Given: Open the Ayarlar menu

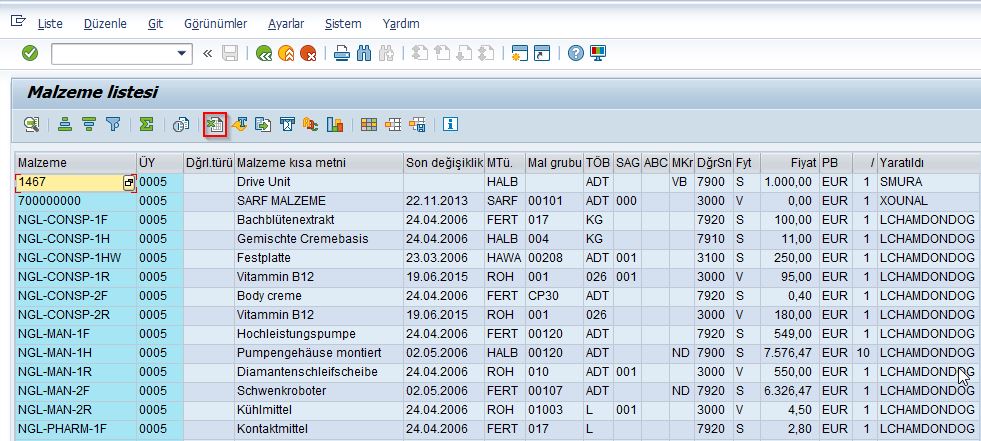Looking at the screenshot, I should click(x=286, y=23).
